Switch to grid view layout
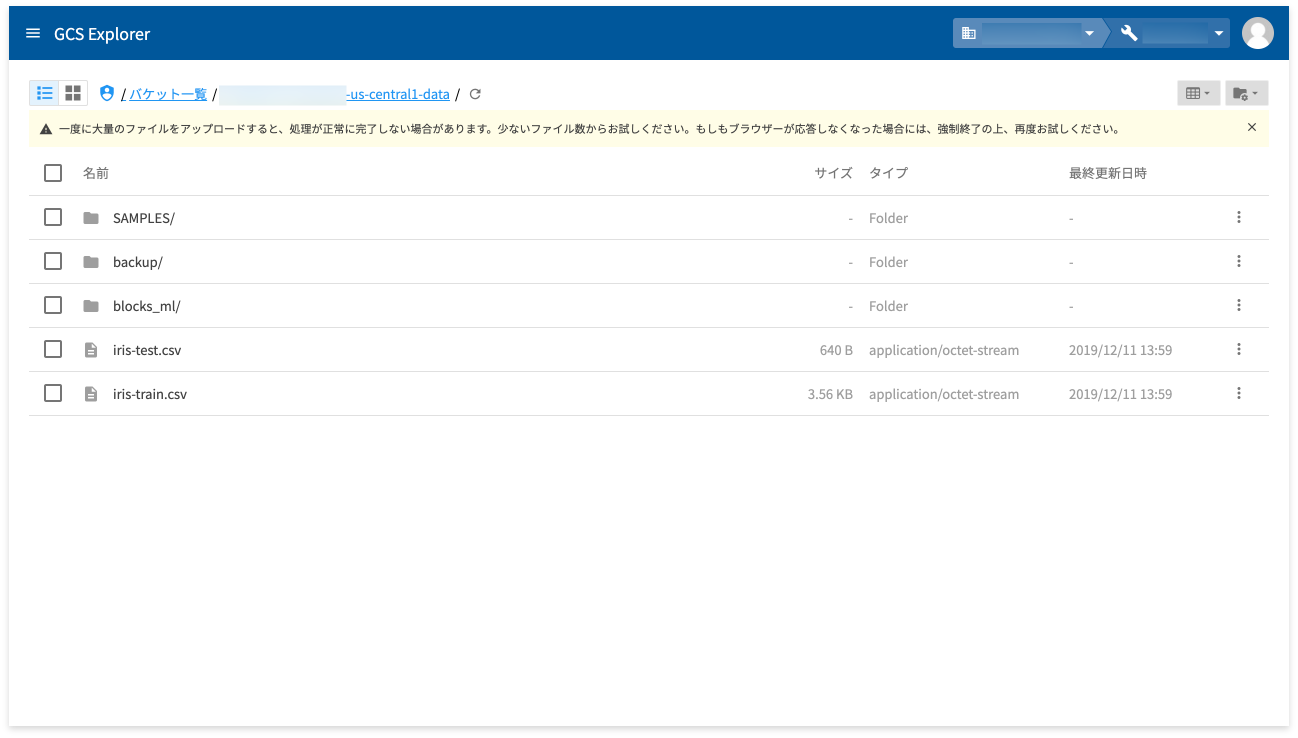The width and height of the screenshot is (1298, 738). point(73,93)
